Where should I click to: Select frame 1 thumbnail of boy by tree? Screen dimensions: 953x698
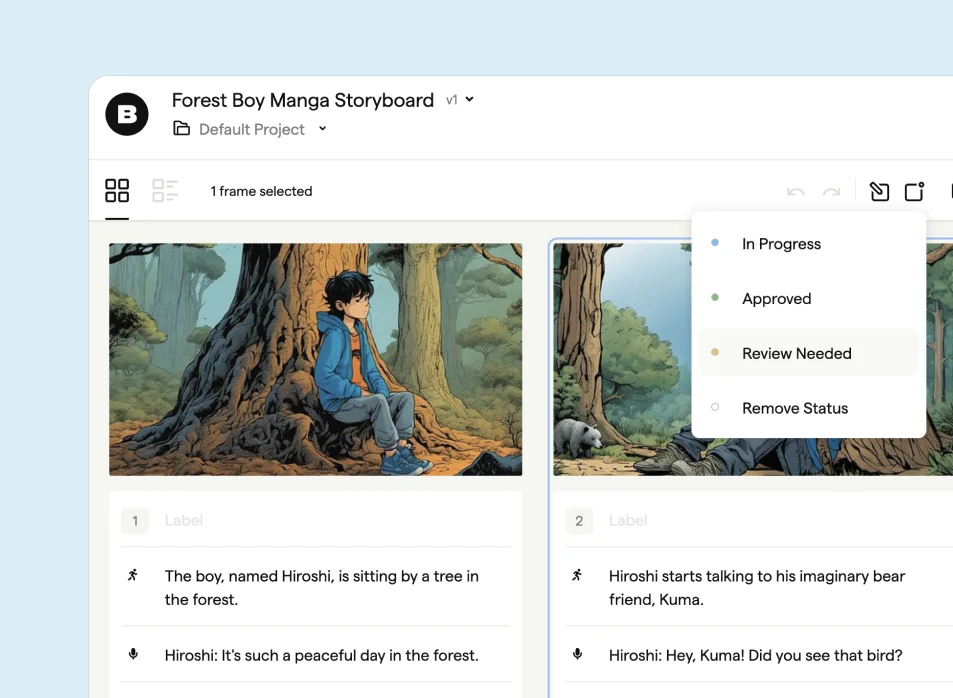tap(315, 359)
